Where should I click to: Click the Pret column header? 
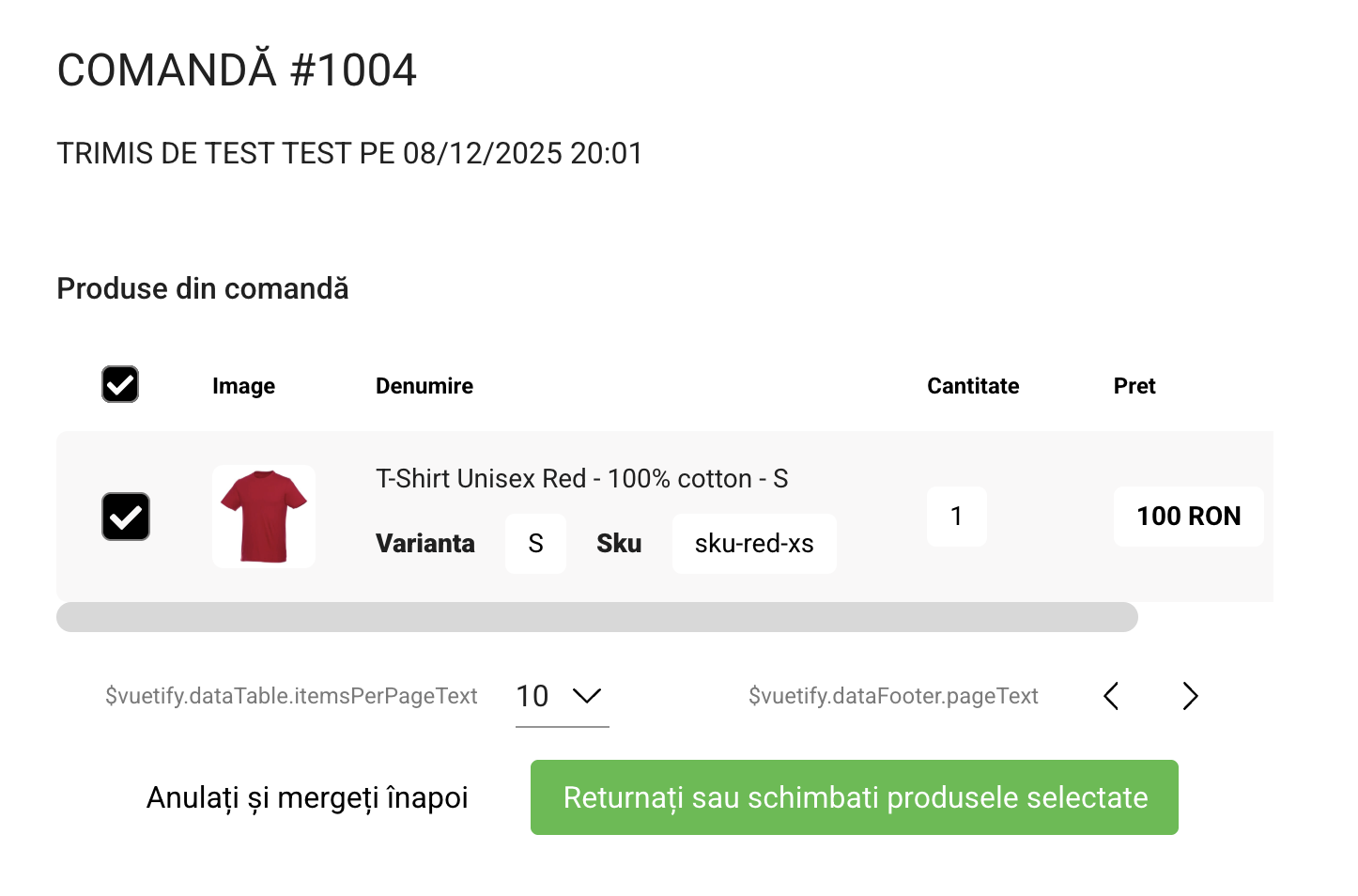pos(1134,386)
